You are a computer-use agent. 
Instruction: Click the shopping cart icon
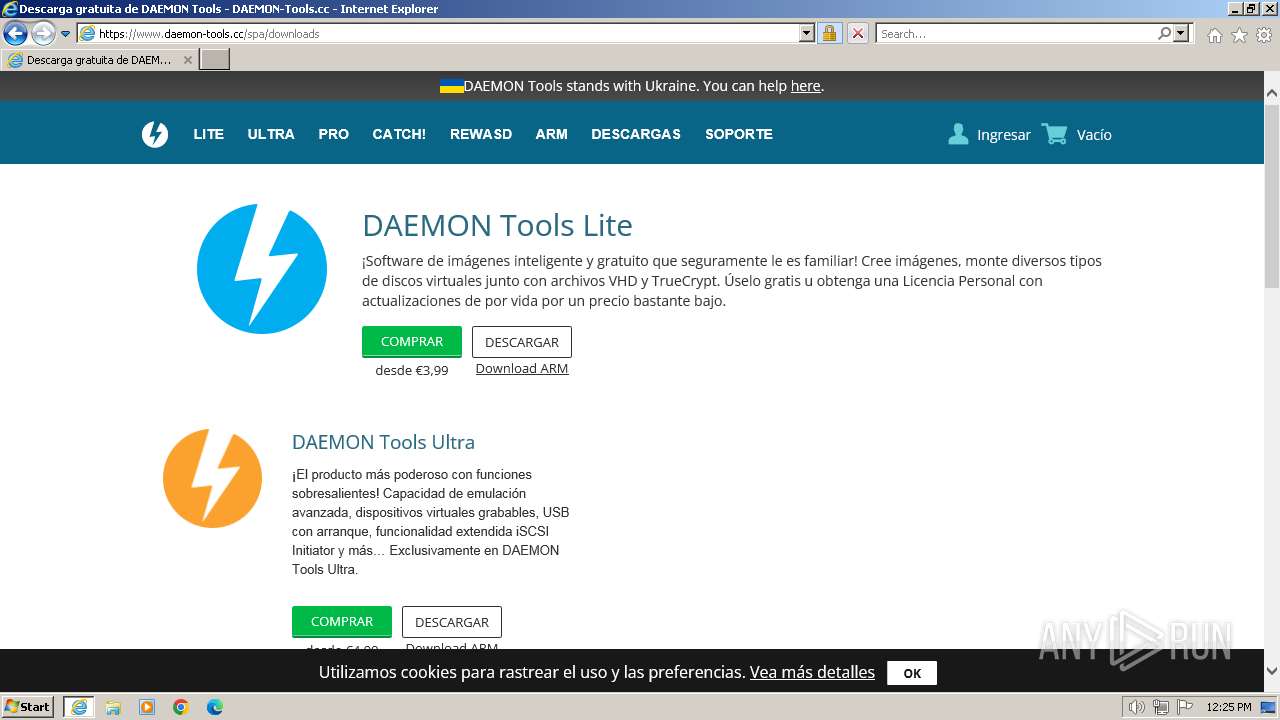pos(1055,134)
